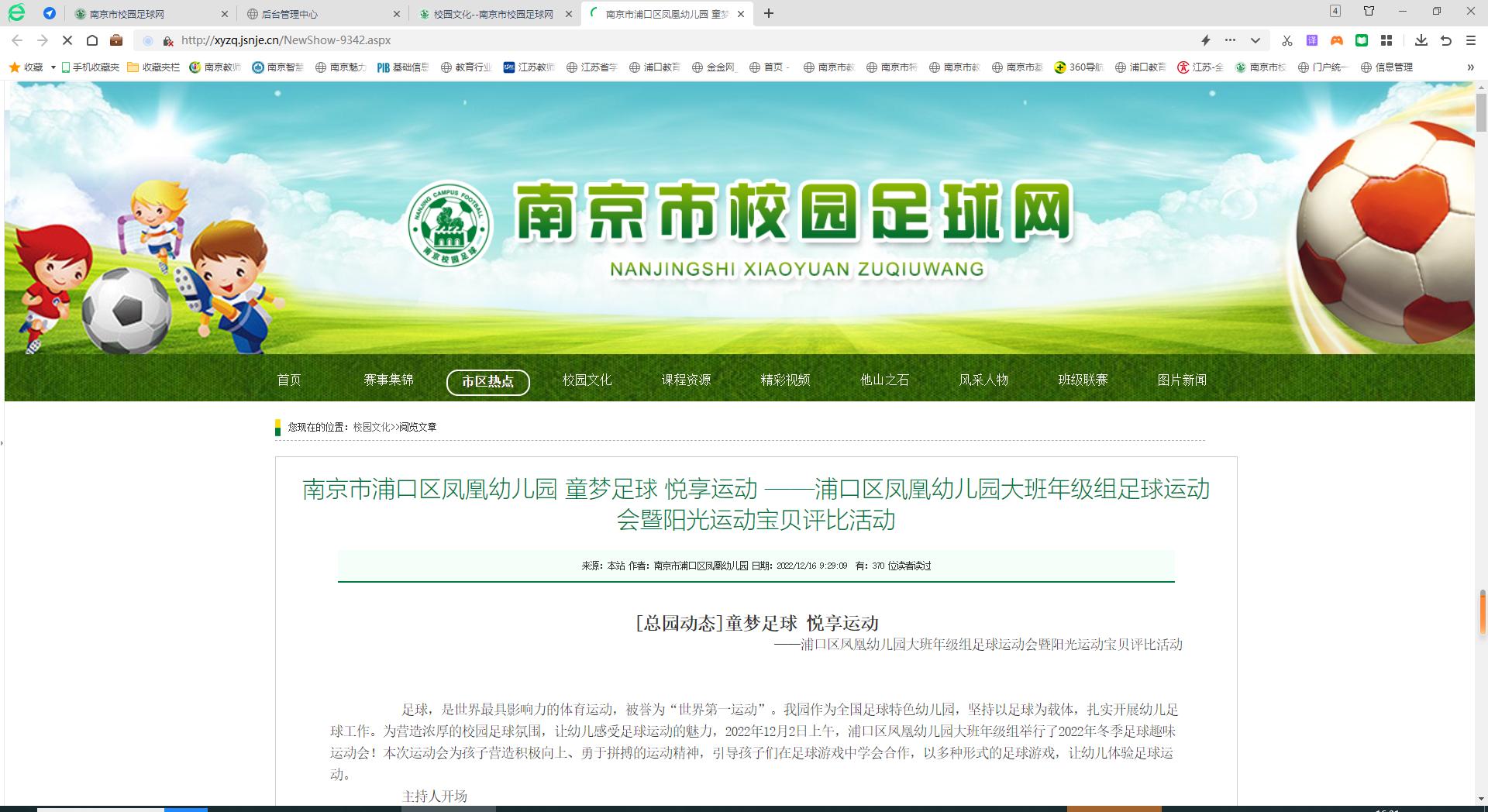Open the skin shirt icon
The image size is (1488, 812).
[1369, 11]
